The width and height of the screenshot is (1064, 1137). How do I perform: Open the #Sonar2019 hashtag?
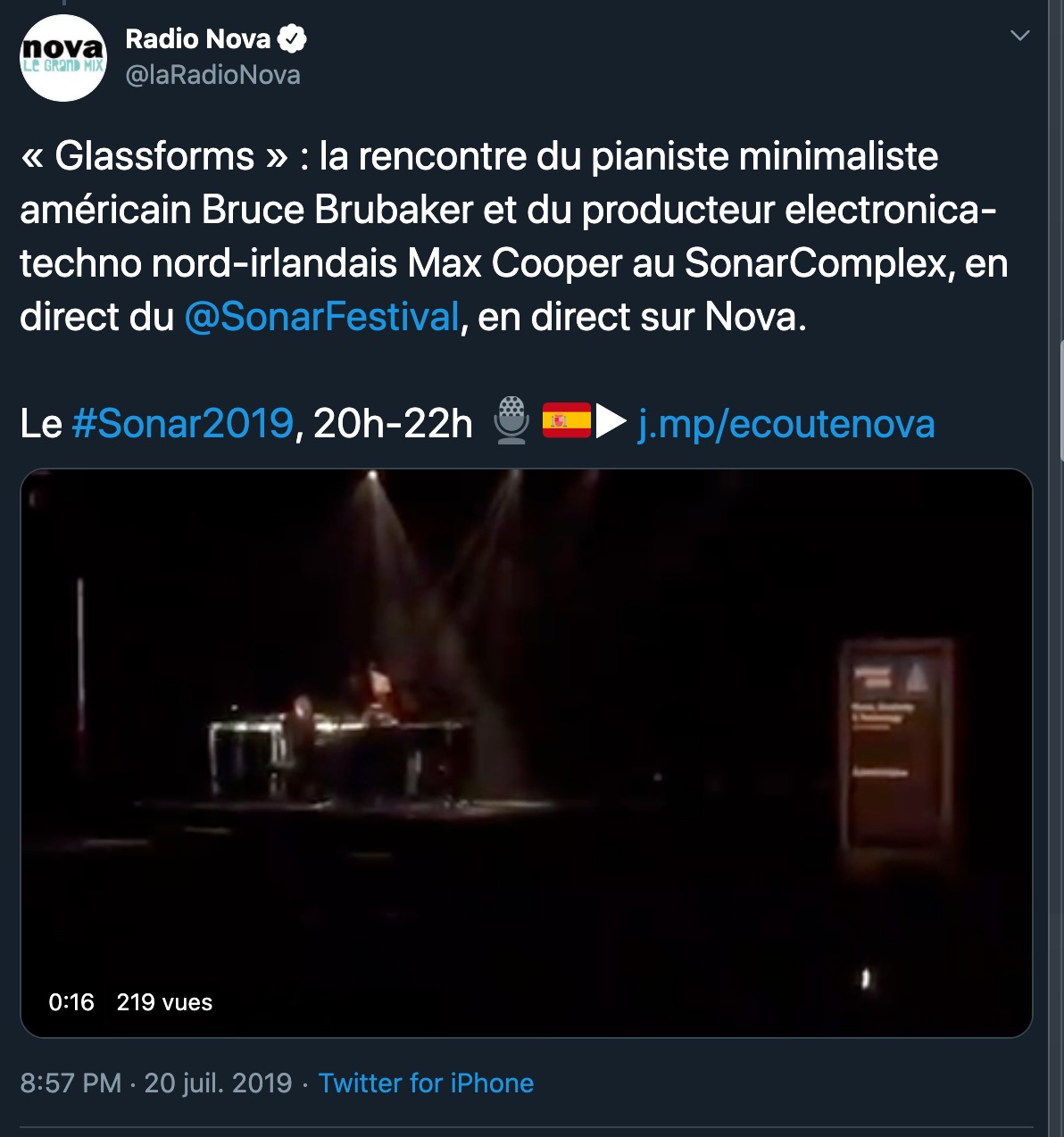pyautogui.click(x=182, y=423)
